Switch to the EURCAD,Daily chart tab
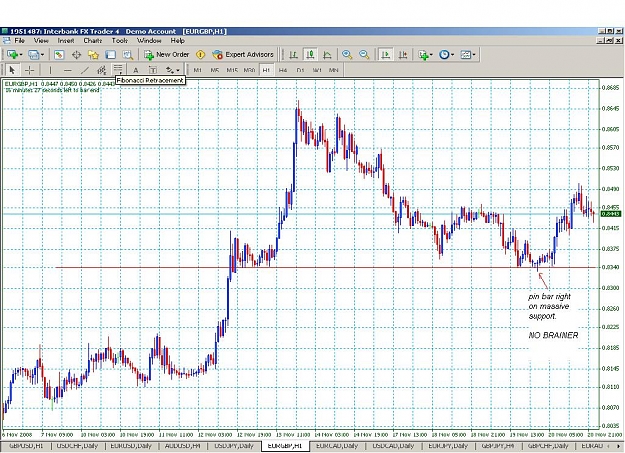This screenshot has height=453, width=625. 337,446
